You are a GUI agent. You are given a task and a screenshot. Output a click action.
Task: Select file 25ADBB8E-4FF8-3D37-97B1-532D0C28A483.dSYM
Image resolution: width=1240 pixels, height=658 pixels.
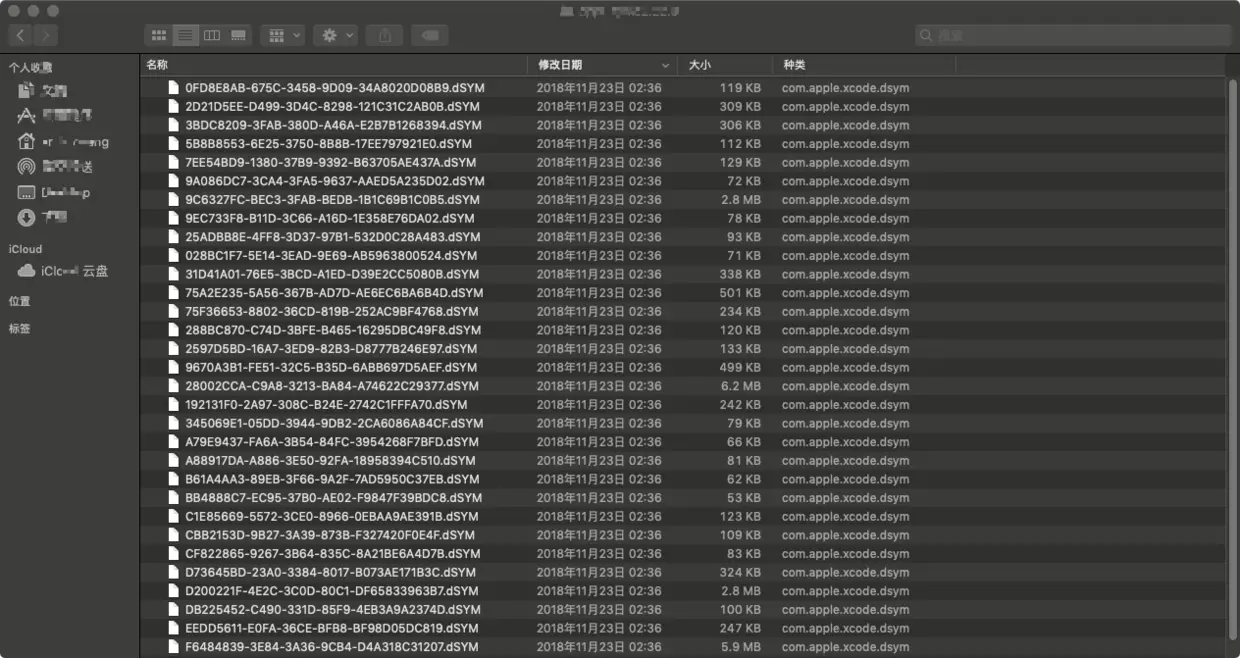[332, 237]
